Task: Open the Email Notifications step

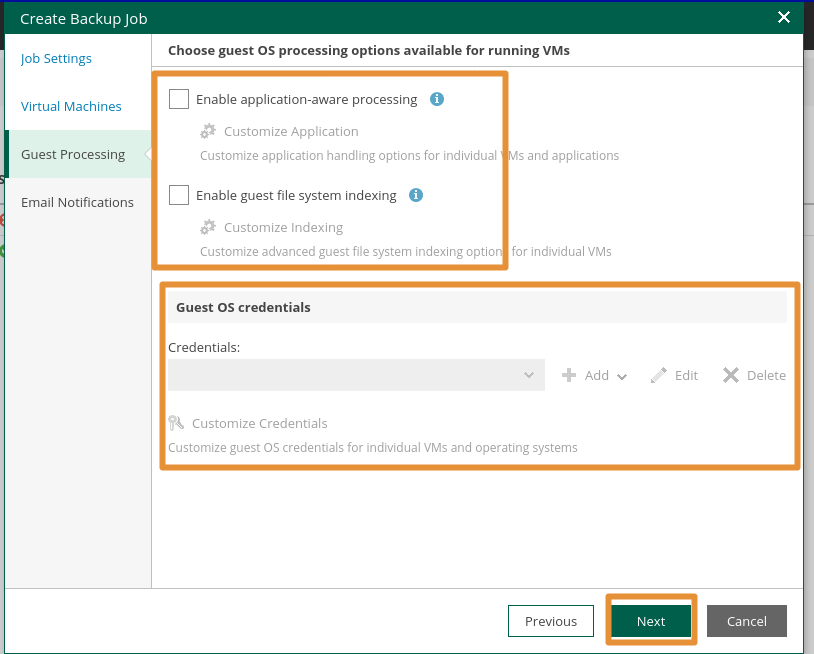Action: click(x=76, y=202)
